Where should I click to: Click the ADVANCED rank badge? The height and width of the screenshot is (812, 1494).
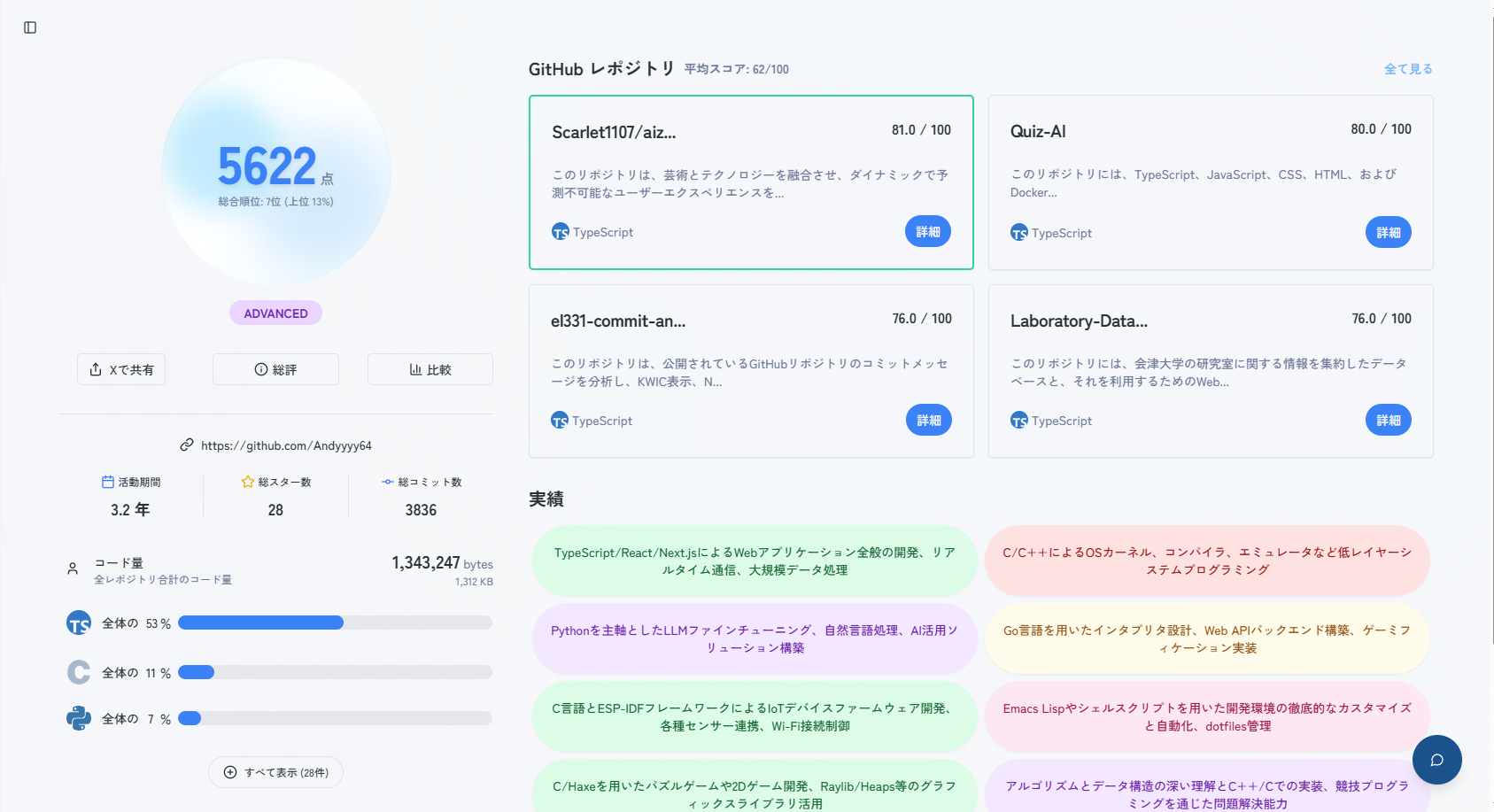point(275,313)
